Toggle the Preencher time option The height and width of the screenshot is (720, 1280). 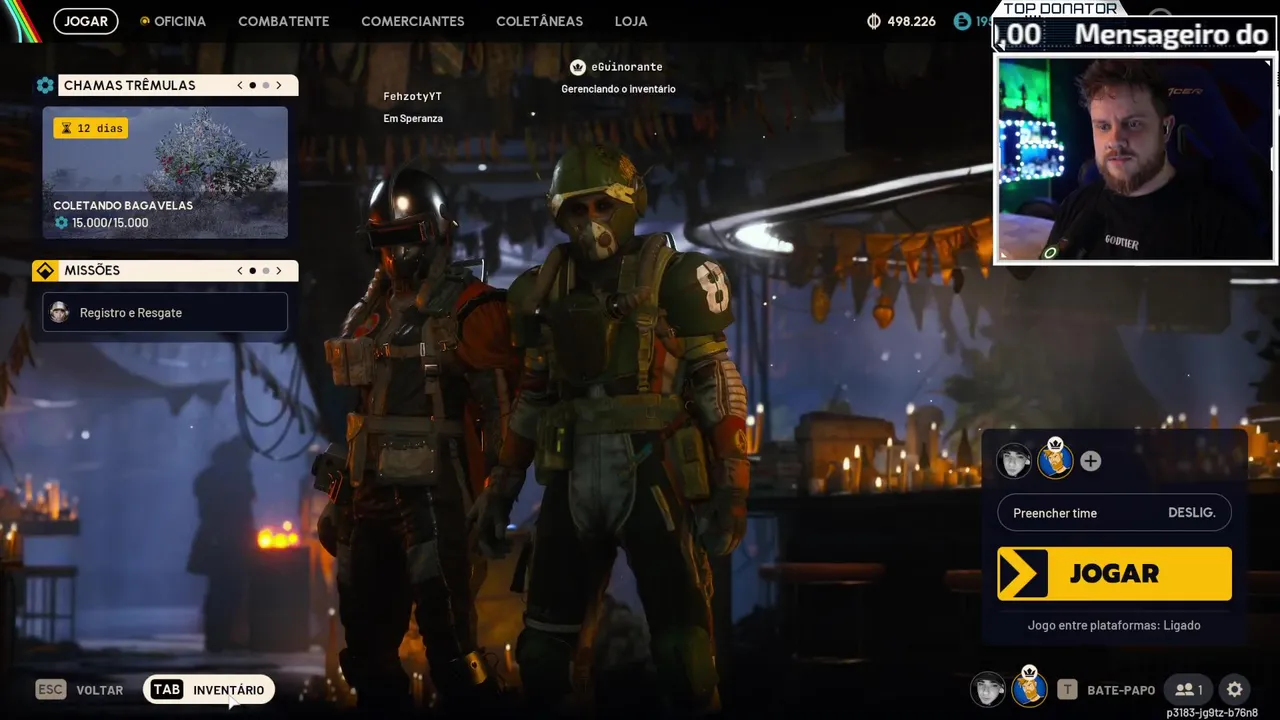(x=1114, y=513)
